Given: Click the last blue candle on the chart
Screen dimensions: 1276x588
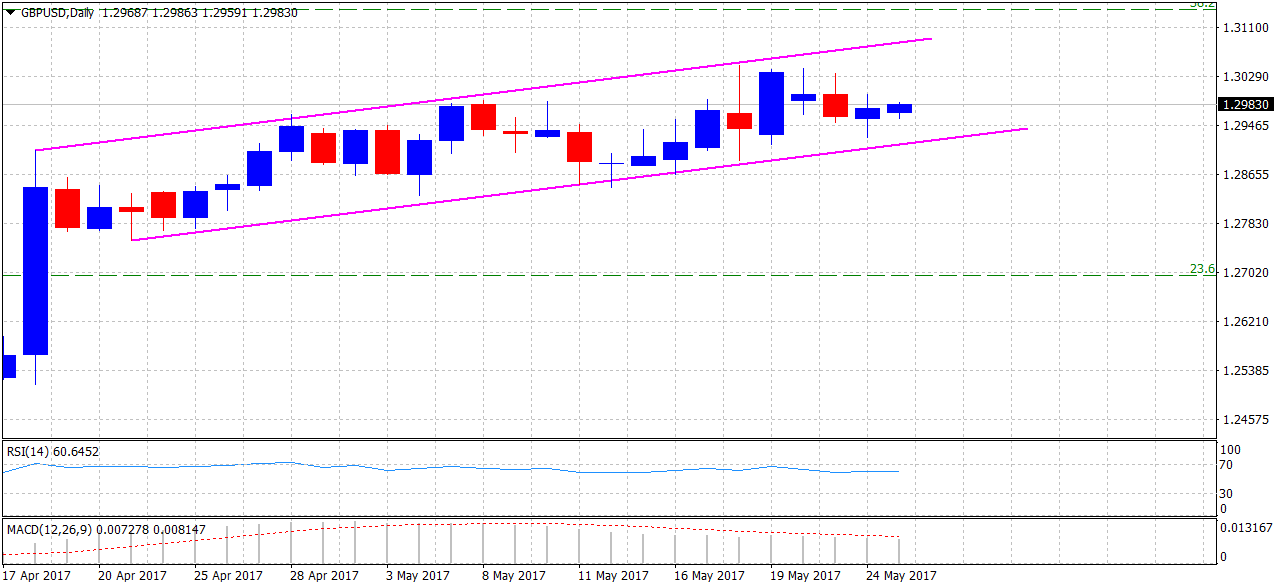Looking at the screenshot, I should [x=899, y=108].
